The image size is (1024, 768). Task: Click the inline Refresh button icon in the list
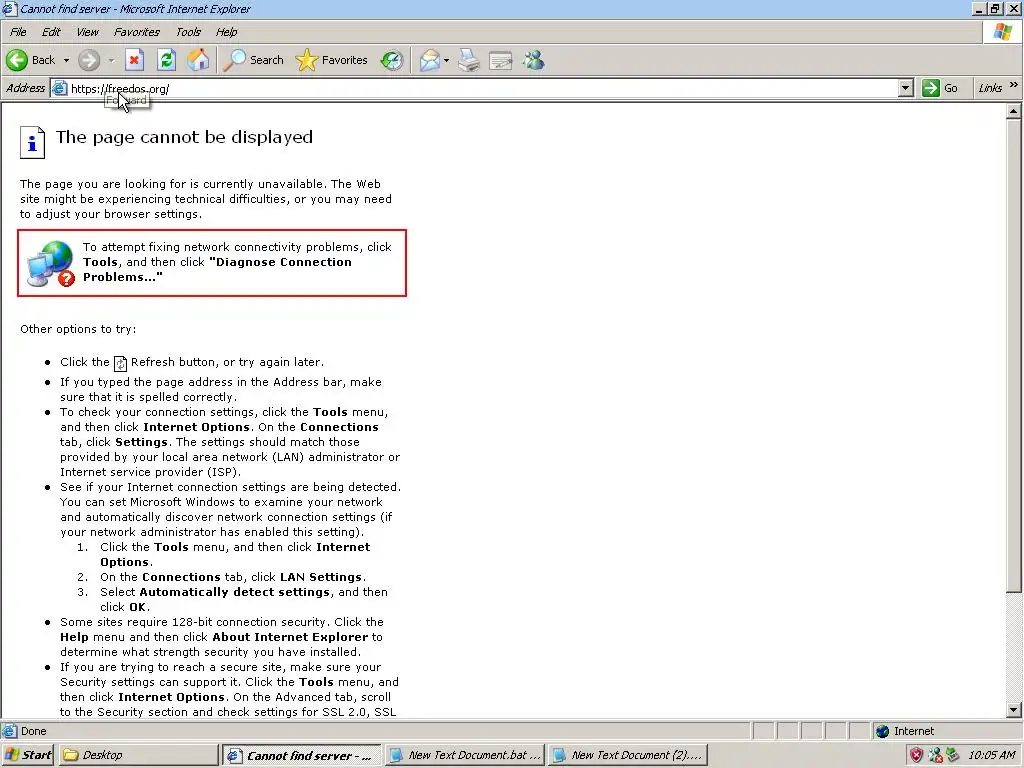[120, 363]
